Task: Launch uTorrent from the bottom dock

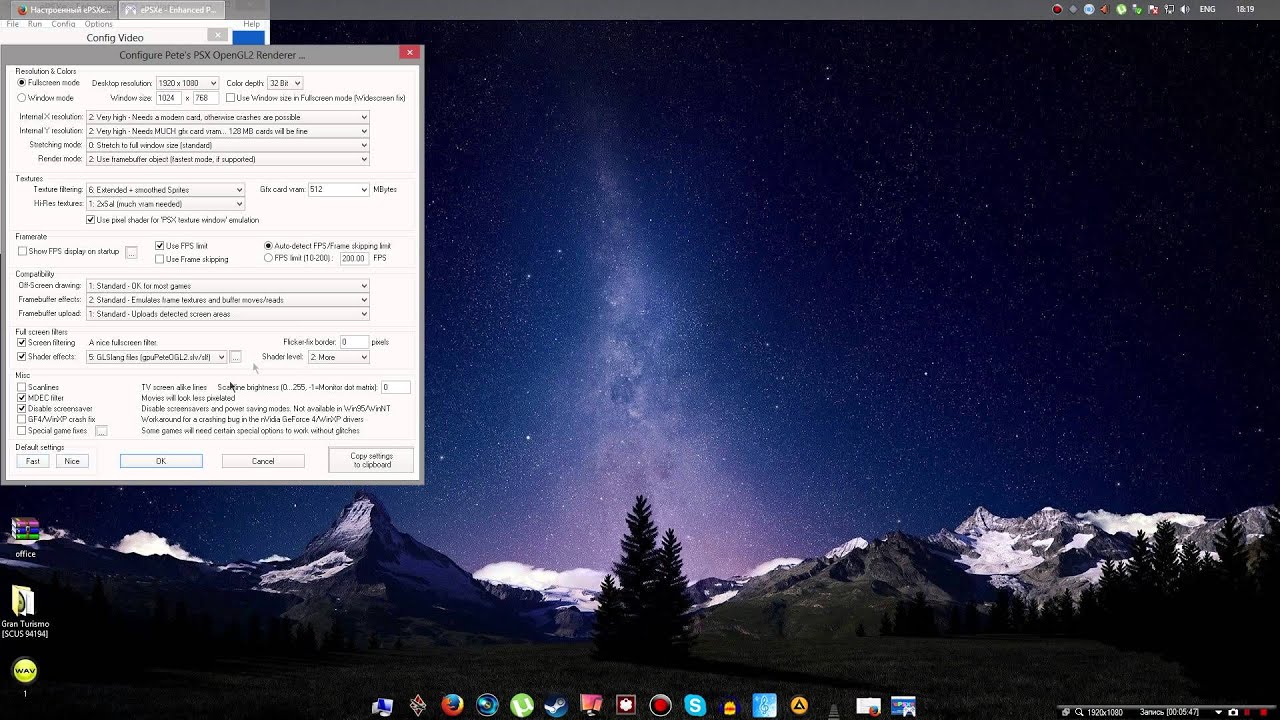Action: (x=522, y=705)
